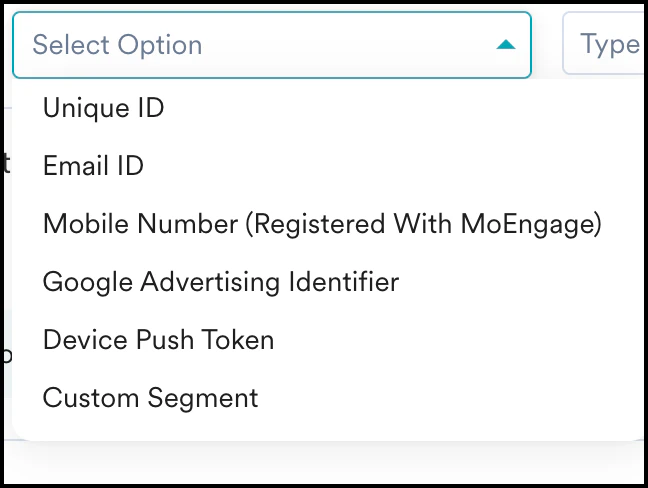The image size is (648, 488).
Task: Pick the MoEngage registered mobile number entry
Action: point(322,224)
